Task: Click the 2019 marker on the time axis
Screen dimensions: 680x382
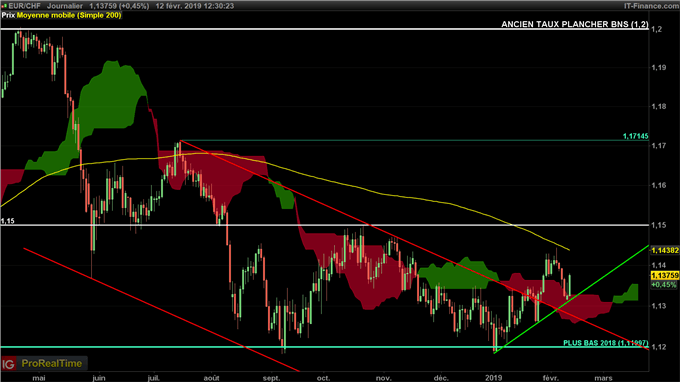Action: click(494, 378)
